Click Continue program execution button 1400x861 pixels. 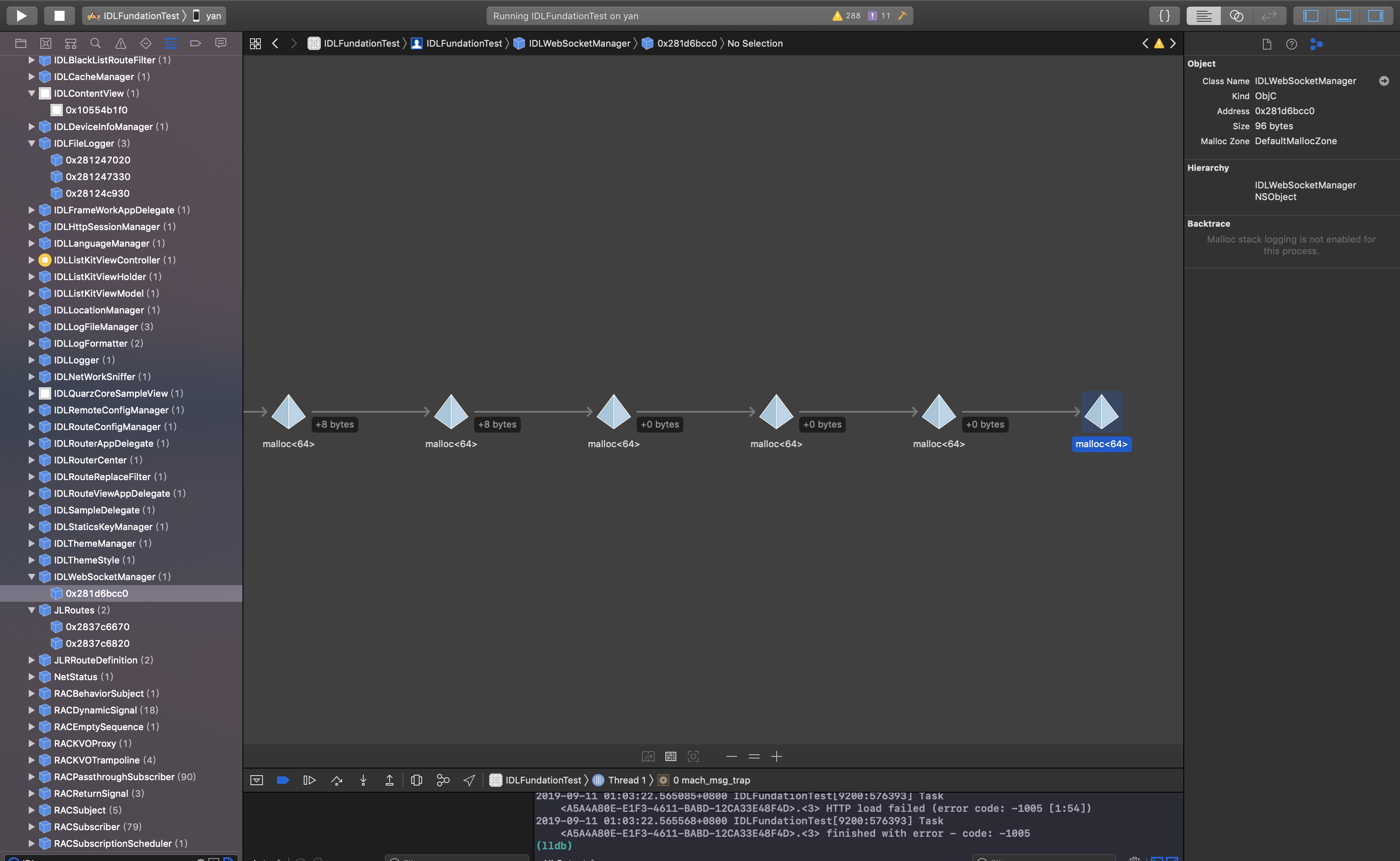(x=309, y=780)
